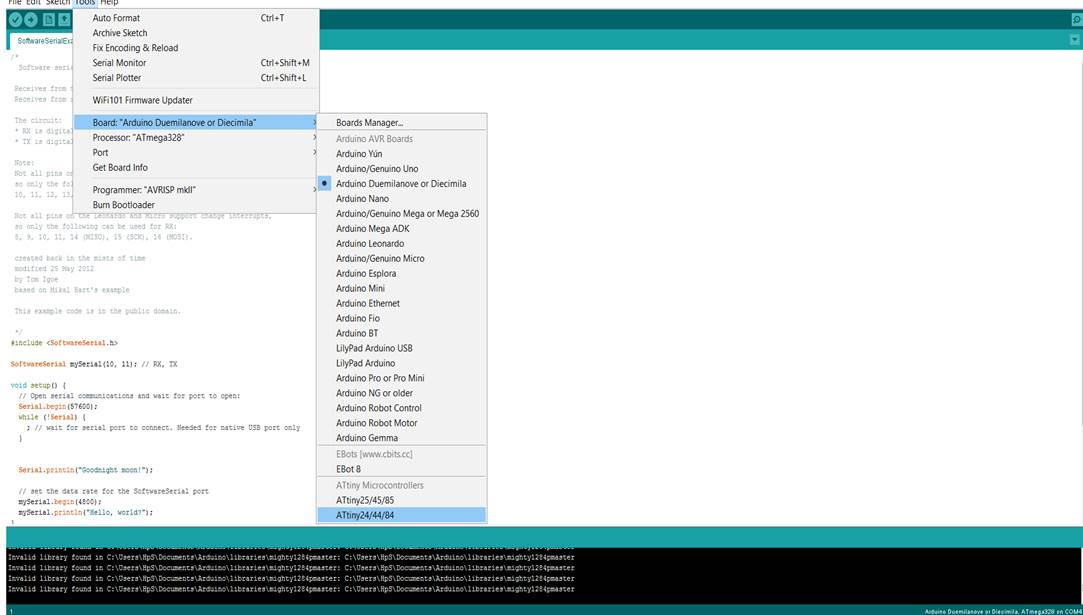The height and width of the screenshot is (615, 1083).
Task: Open the tab options dropdown arrow
Action: (1075, 41)
